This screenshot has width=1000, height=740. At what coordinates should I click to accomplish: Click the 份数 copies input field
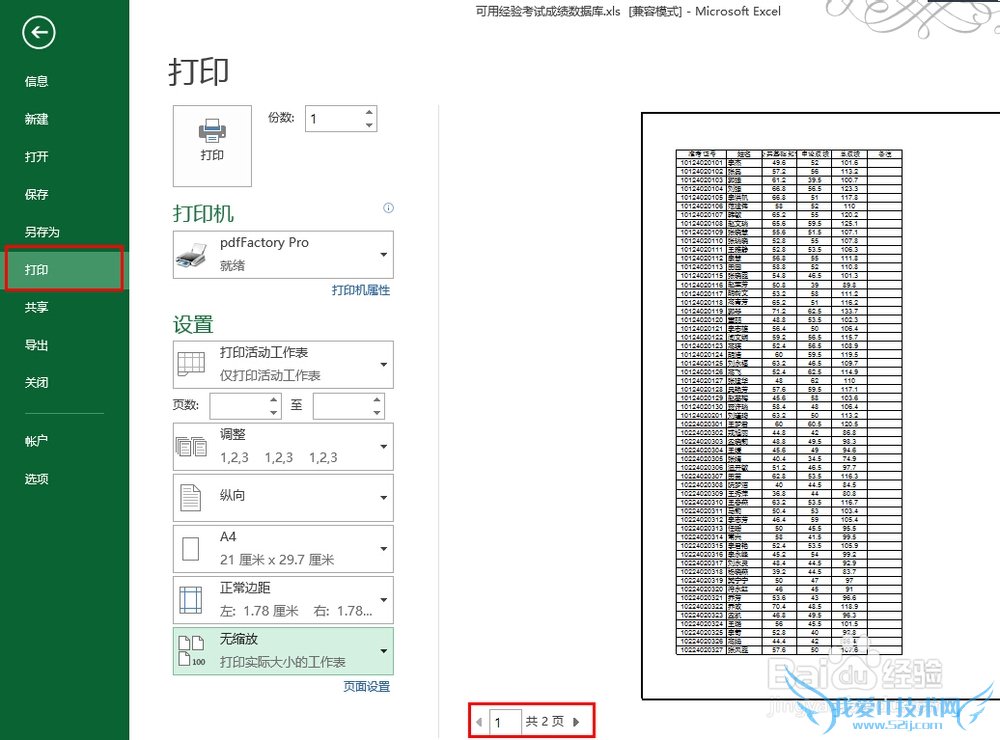[x=334, y=119]
